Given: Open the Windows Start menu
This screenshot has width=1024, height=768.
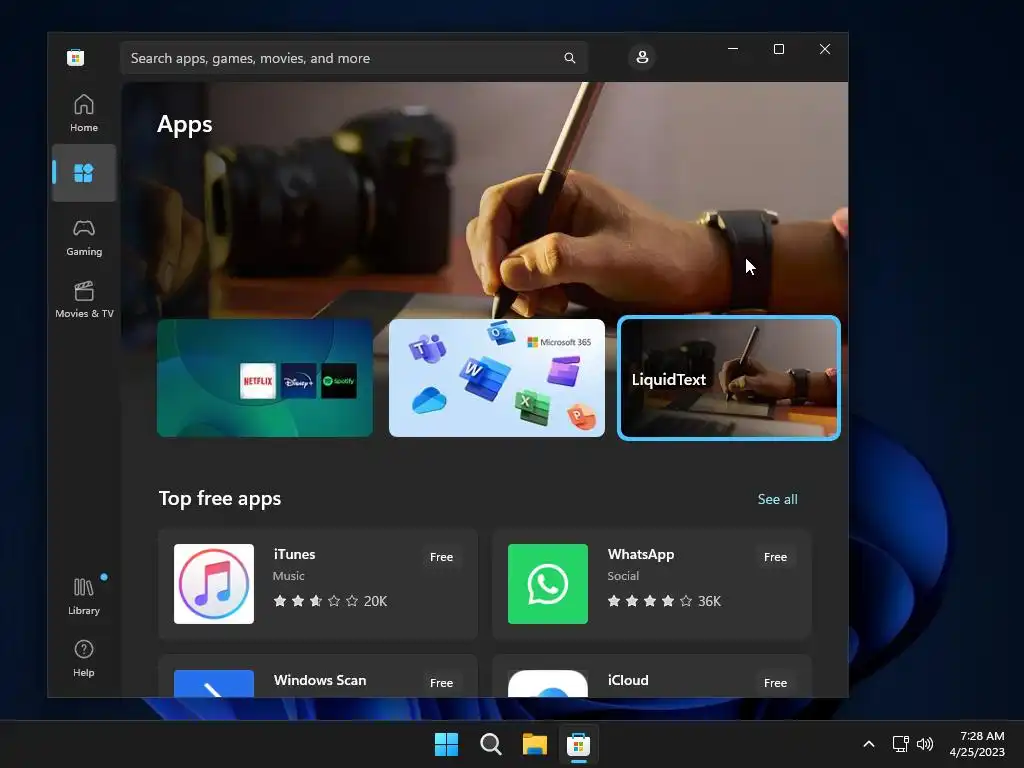Looking at the screenshot, I should click(447, 744).
